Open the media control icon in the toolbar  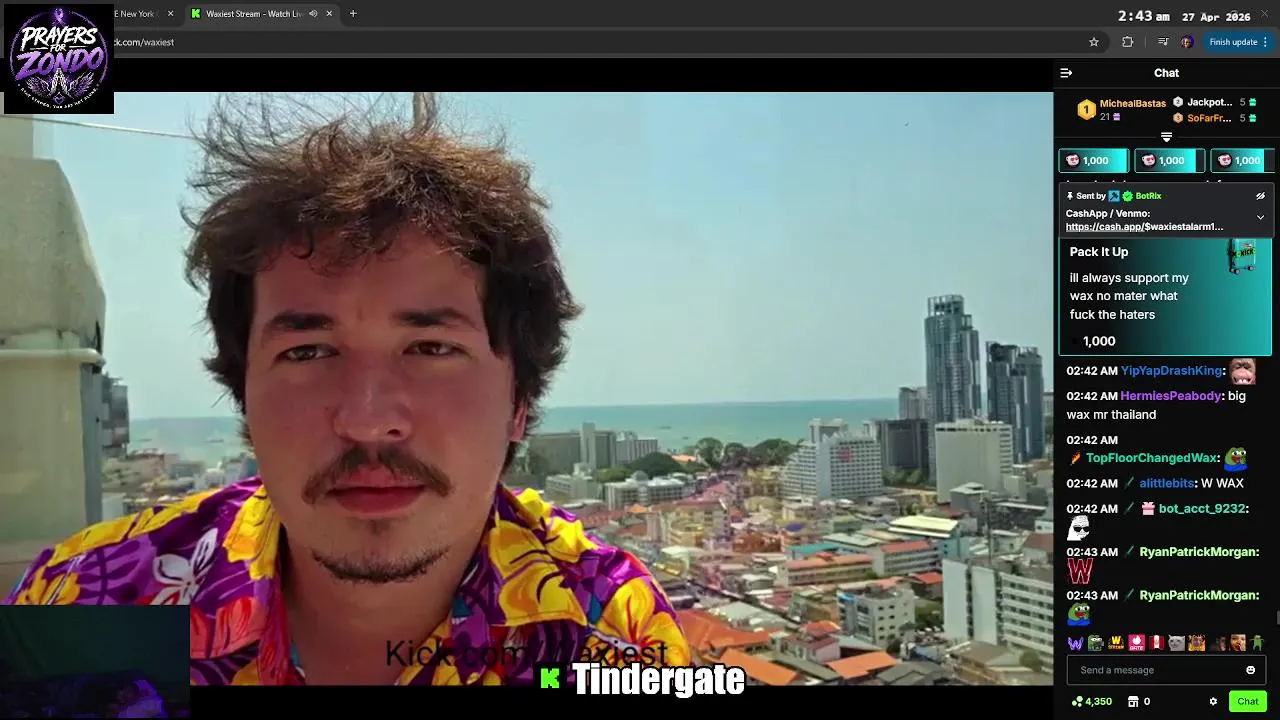pos(1162,42)
